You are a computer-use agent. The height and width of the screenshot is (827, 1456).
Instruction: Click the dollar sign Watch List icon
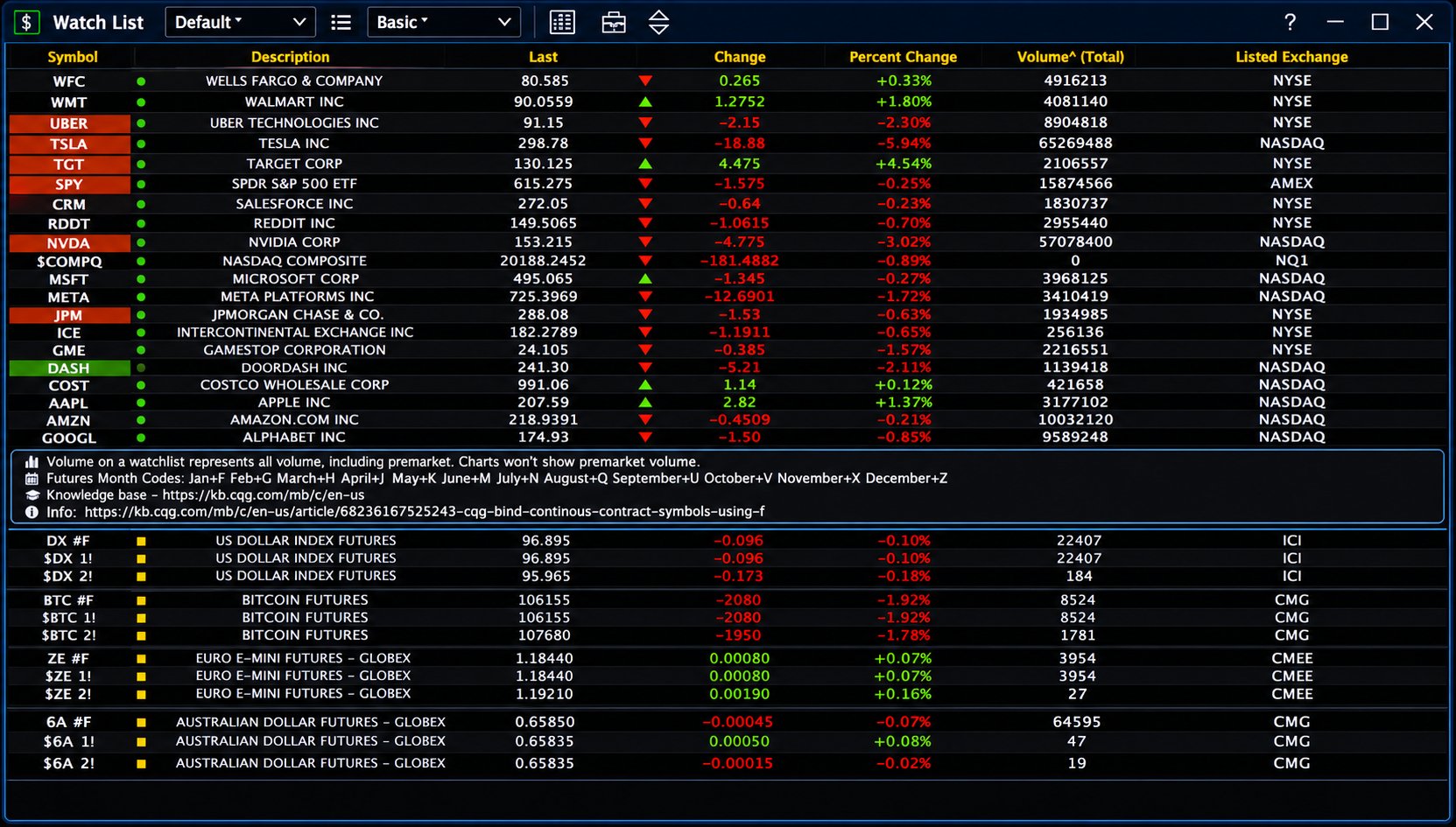pyautogui.click(x=27, y=23)
